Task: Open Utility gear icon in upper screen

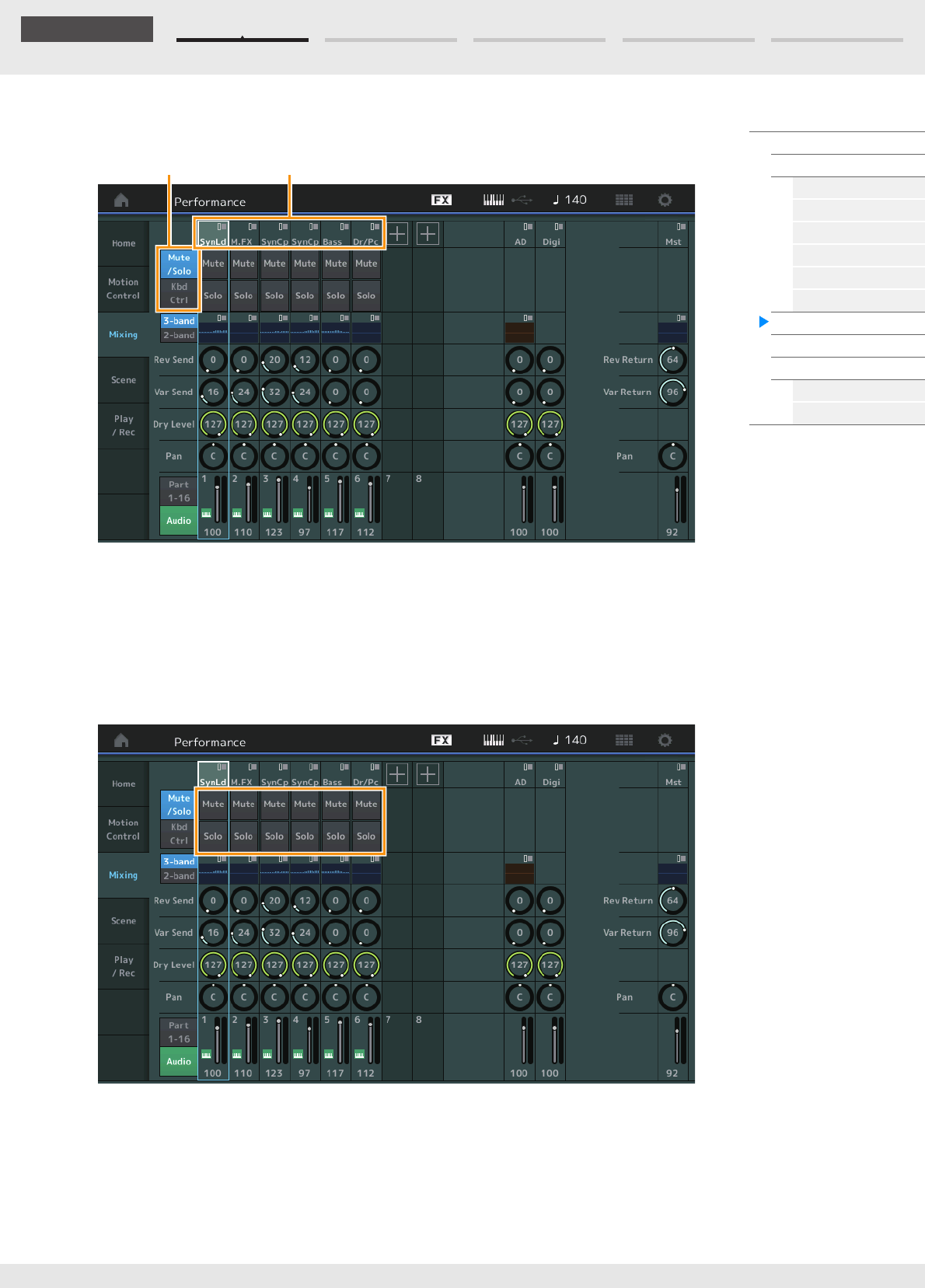Action: (x=665, y=200)
